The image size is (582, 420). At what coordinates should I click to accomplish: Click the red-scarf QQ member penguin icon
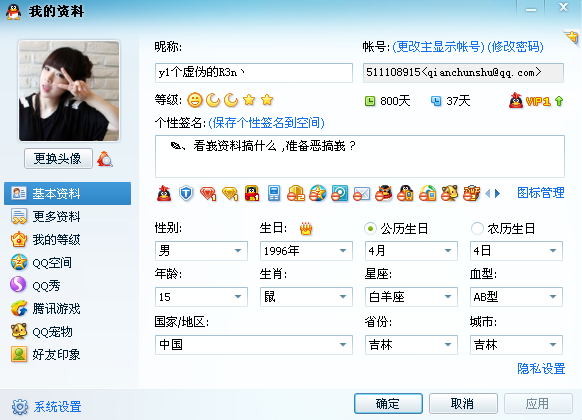coord(164,193)
